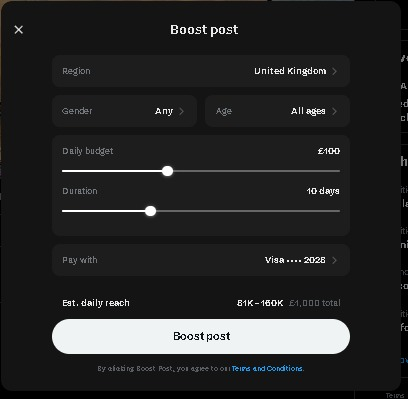
Task: Click the chevron next to All ages
Action: (335, 111)
